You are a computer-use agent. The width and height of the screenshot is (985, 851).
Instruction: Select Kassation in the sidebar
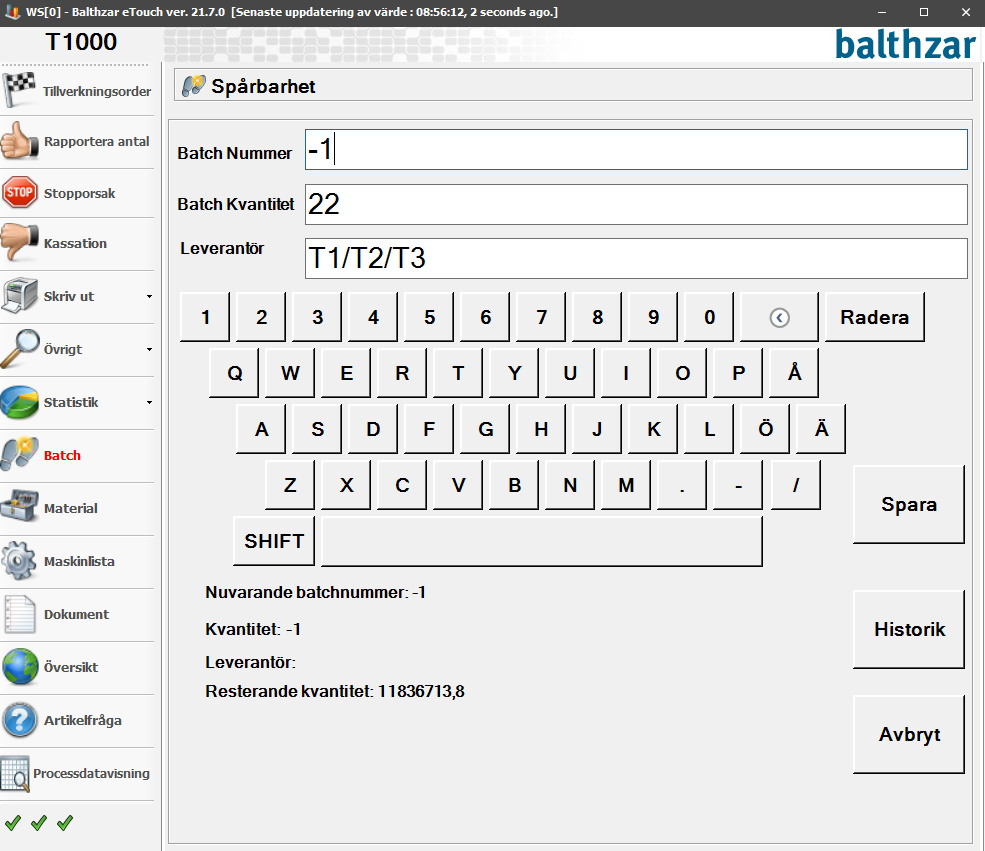pyautogui.click(x=77, y=243)
